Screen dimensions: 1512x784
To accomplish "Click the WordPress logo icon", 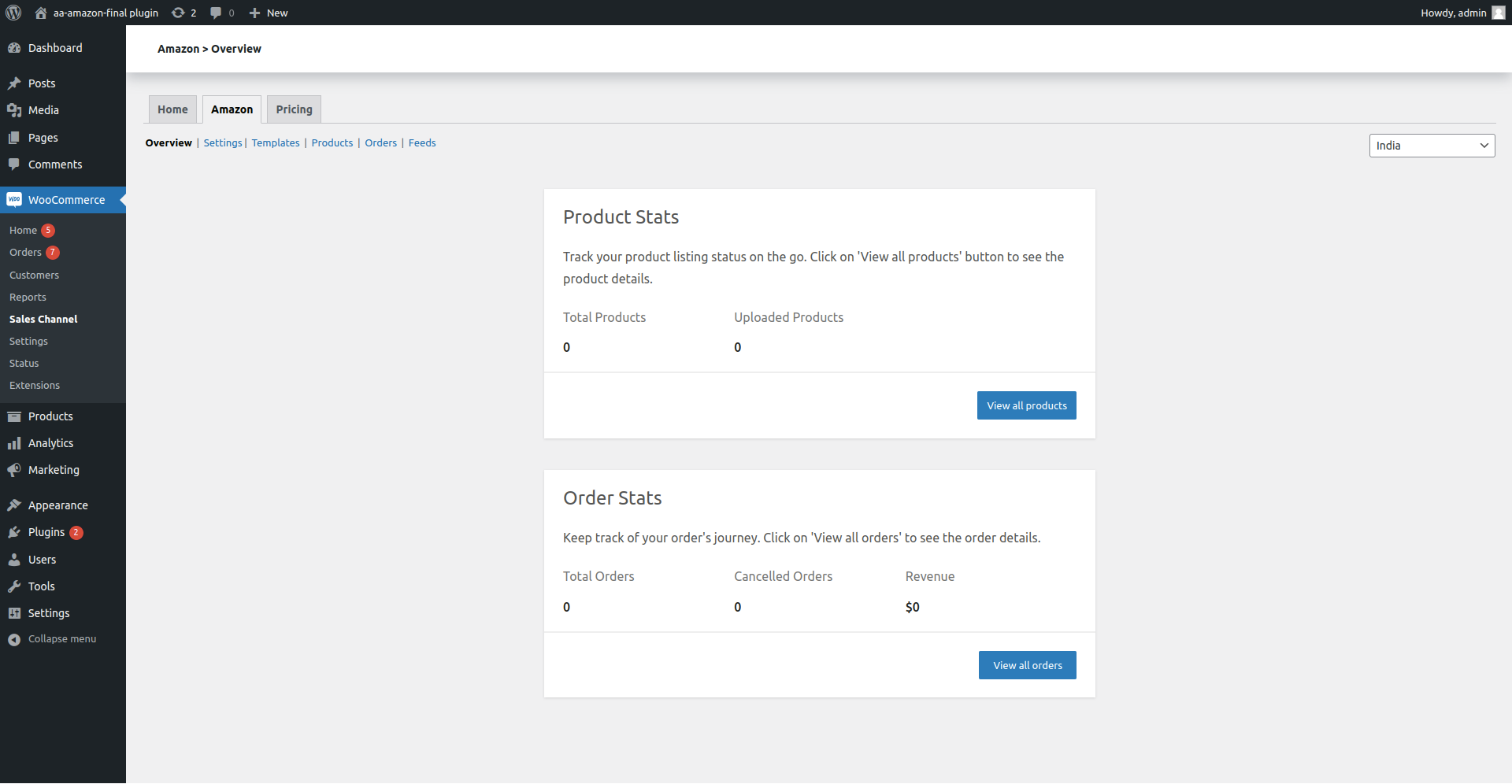I will coord(13,13).
